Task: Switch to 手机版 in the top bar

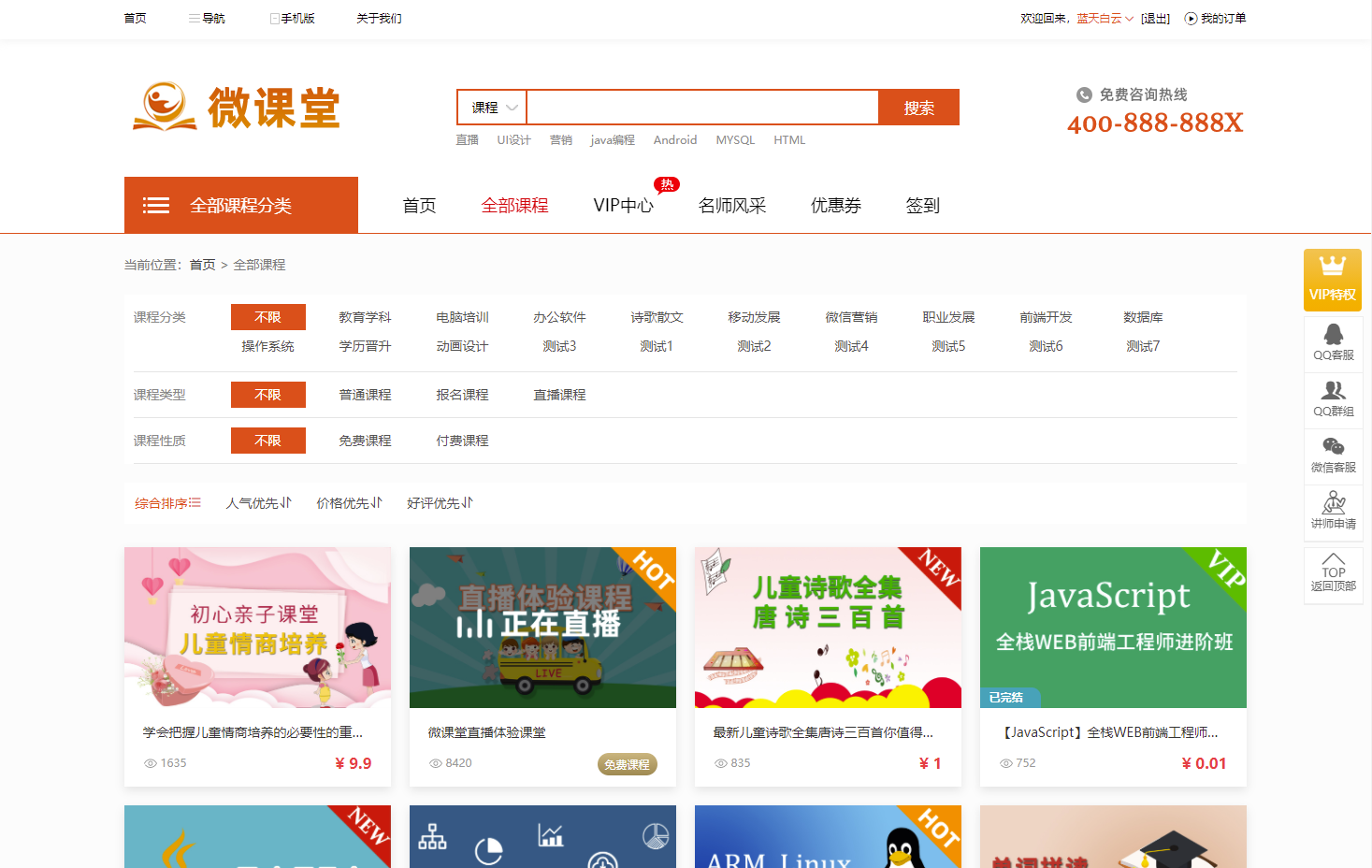Action: (292, 19)
